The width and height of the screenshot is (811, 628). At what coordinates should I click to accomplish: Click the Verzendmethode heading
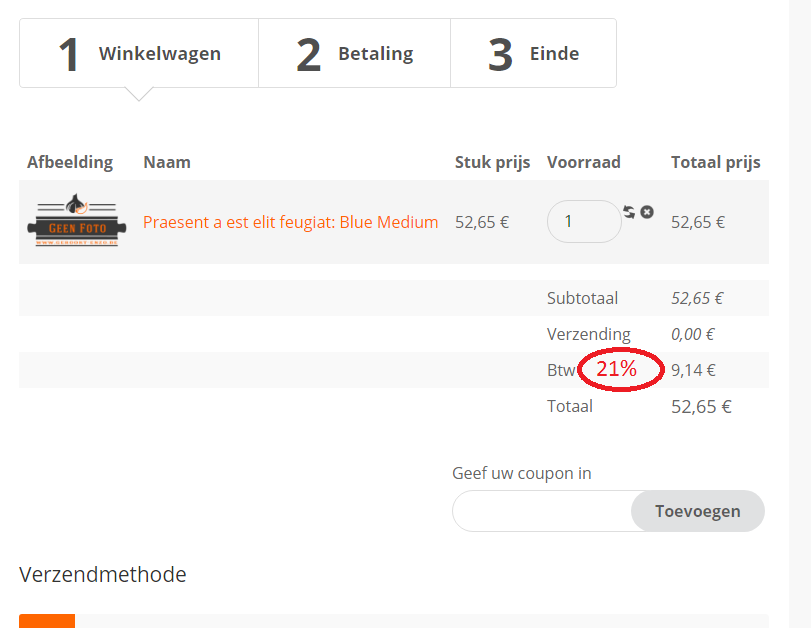pos(103,574)
